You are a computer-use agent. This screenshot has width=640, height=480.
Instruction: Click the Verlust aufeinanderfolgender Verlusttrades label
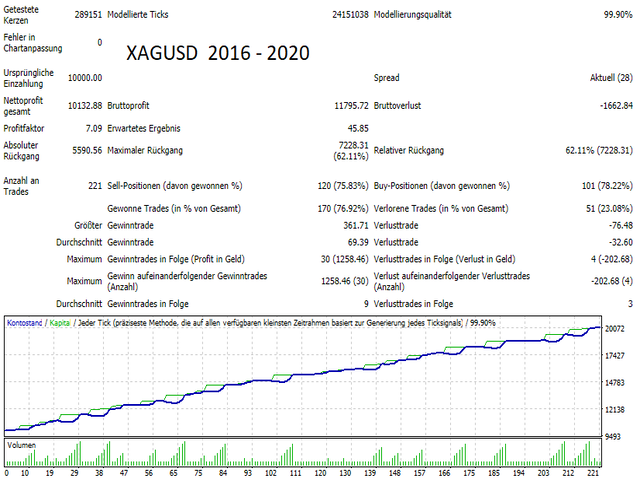tap(452, 282)
